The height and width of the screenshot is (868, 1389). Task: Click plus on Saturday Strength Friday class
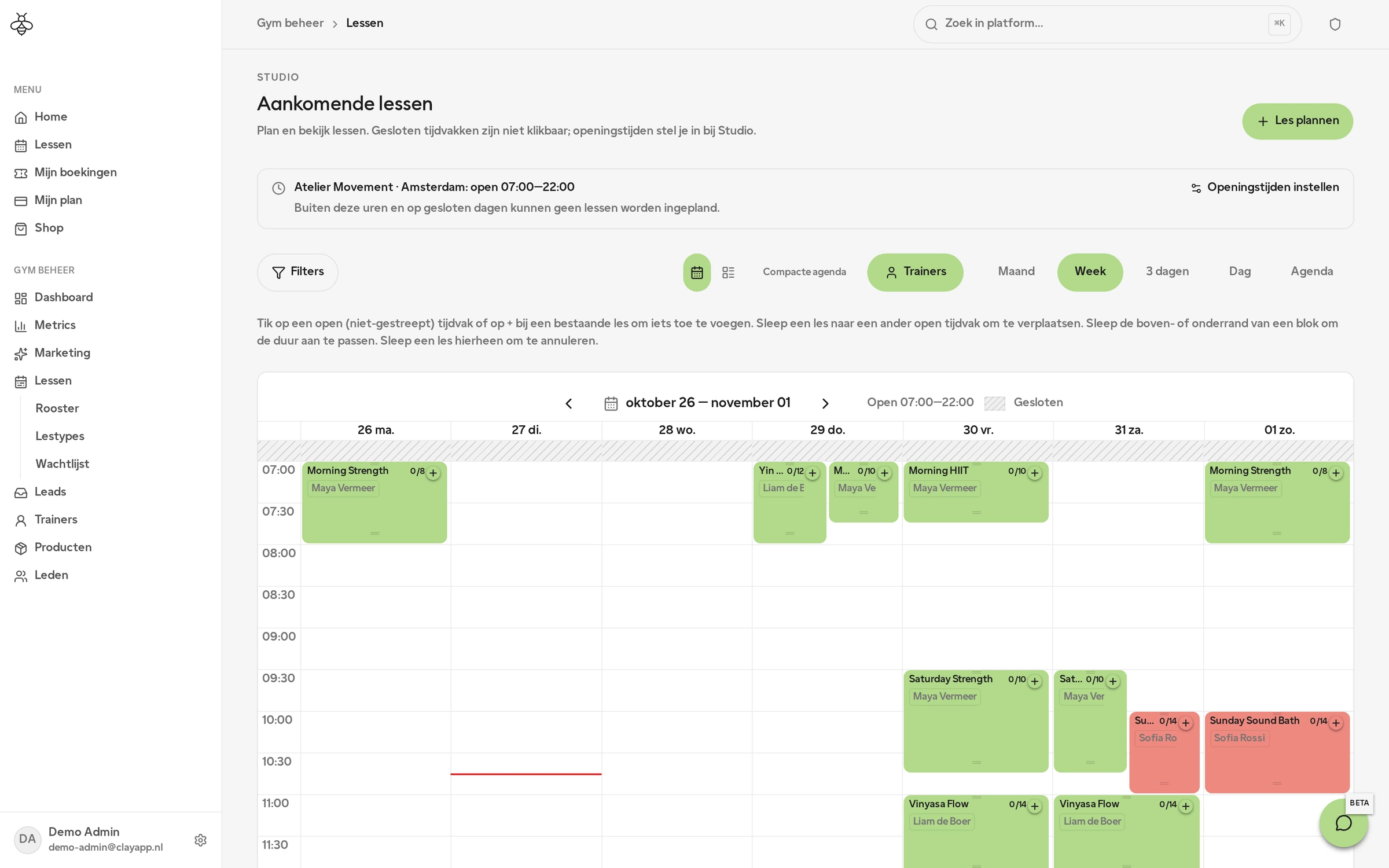tap(1035, 681)
